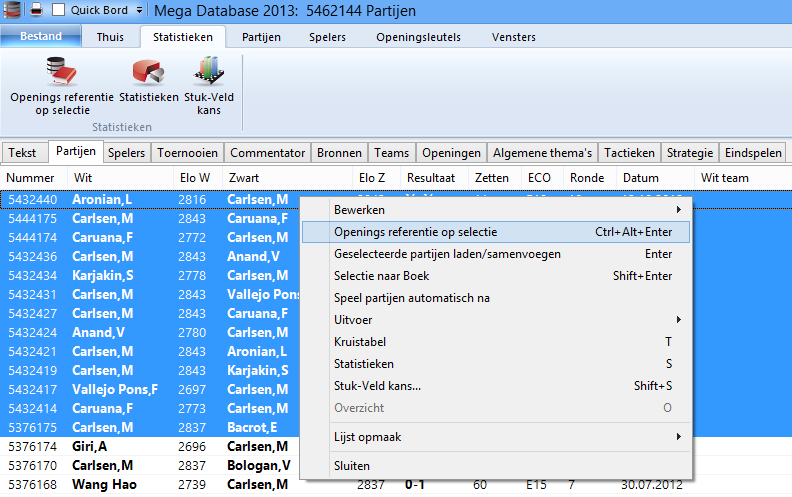
Task: Select the Statistieken ribbon tab
Action: (183, 37)
